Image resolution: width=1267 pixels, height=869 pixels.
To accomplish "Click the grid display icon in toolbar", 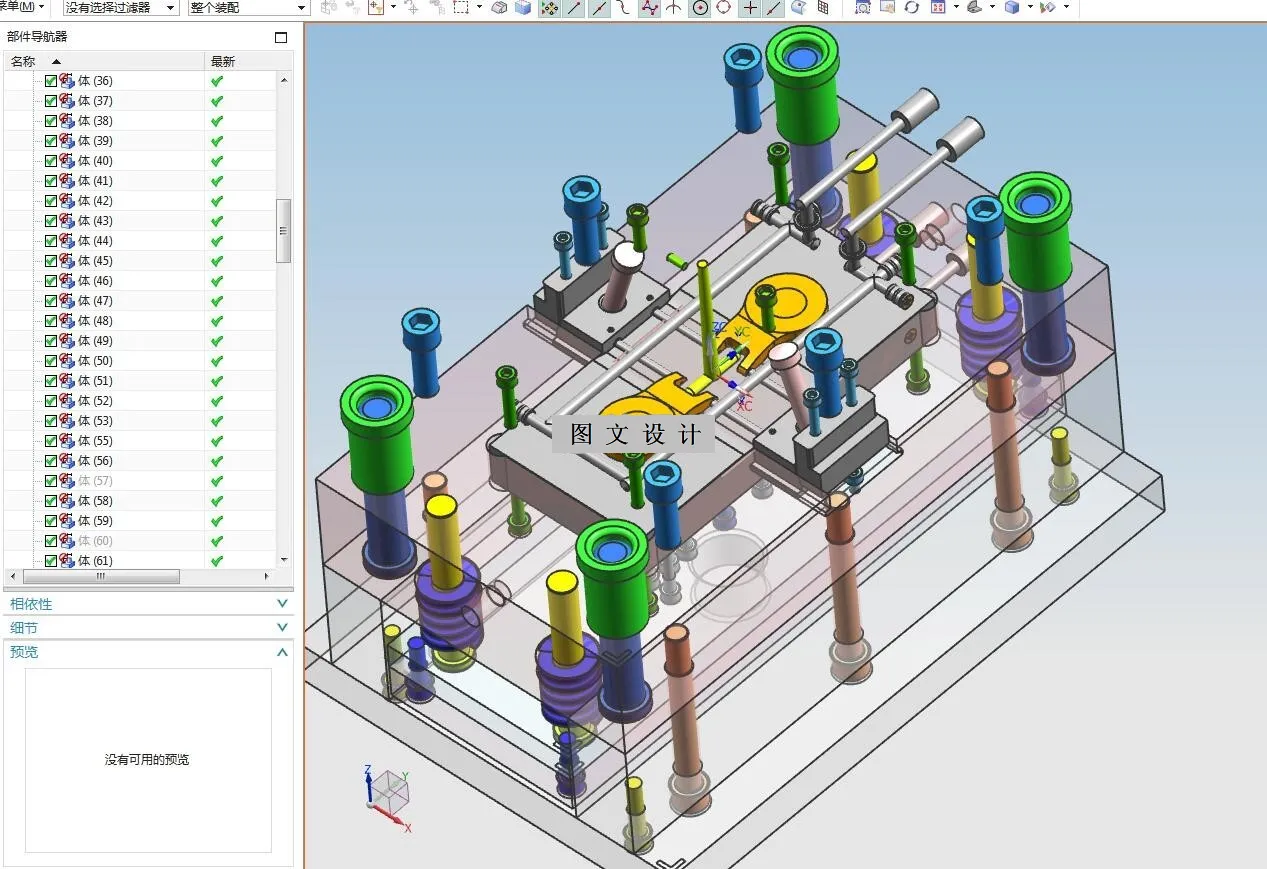I will point(823,8).
